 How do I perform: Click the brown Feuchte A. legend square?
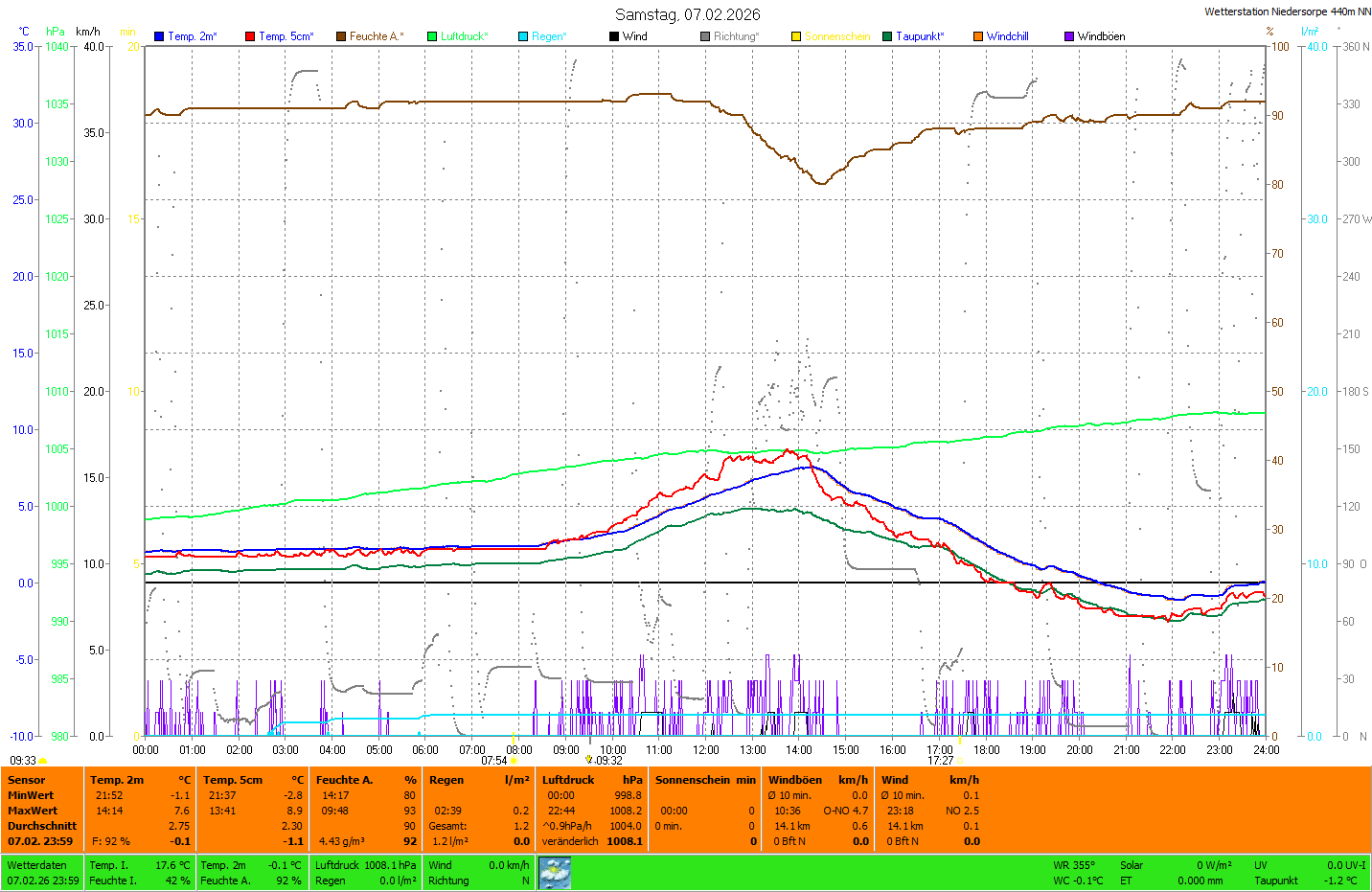341,36
